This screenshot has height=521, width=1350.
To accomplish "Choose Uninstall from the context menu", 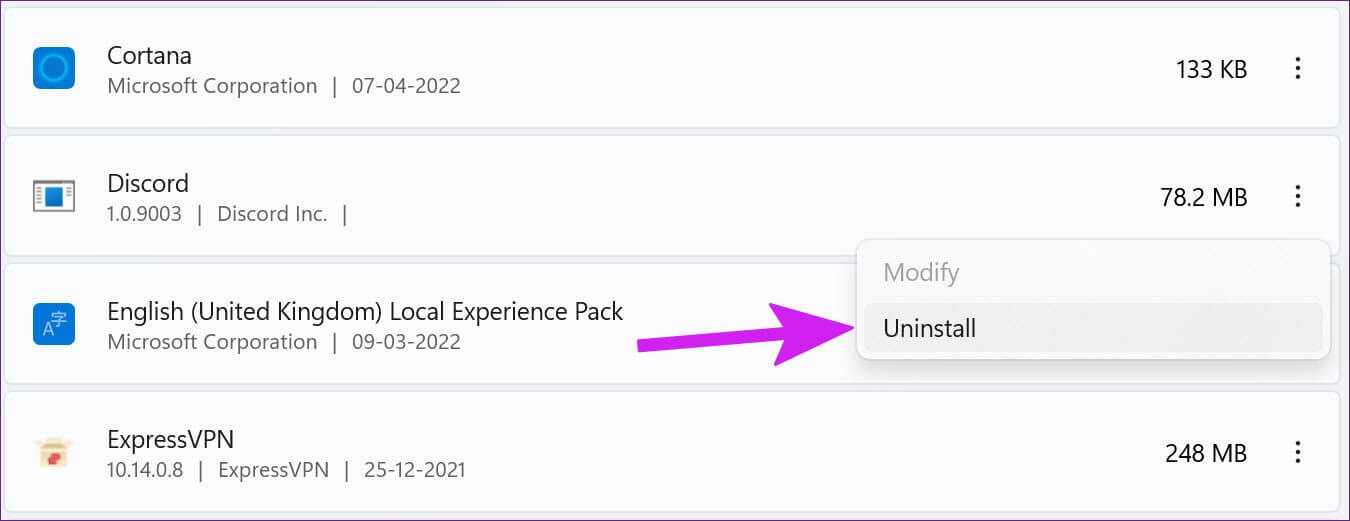I will [x=1093, y=328].
